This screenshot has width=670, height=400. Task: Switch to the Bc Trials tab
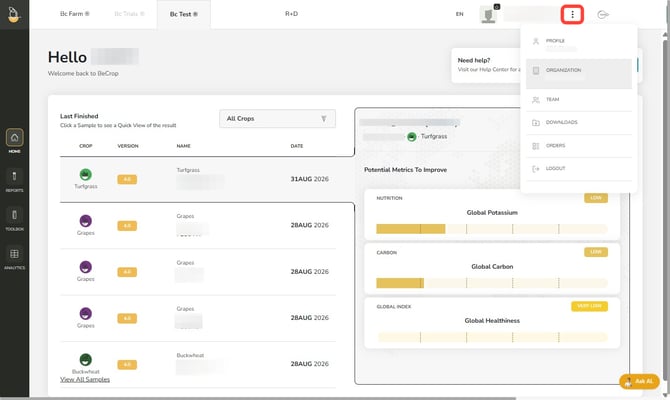click(129, 14)
